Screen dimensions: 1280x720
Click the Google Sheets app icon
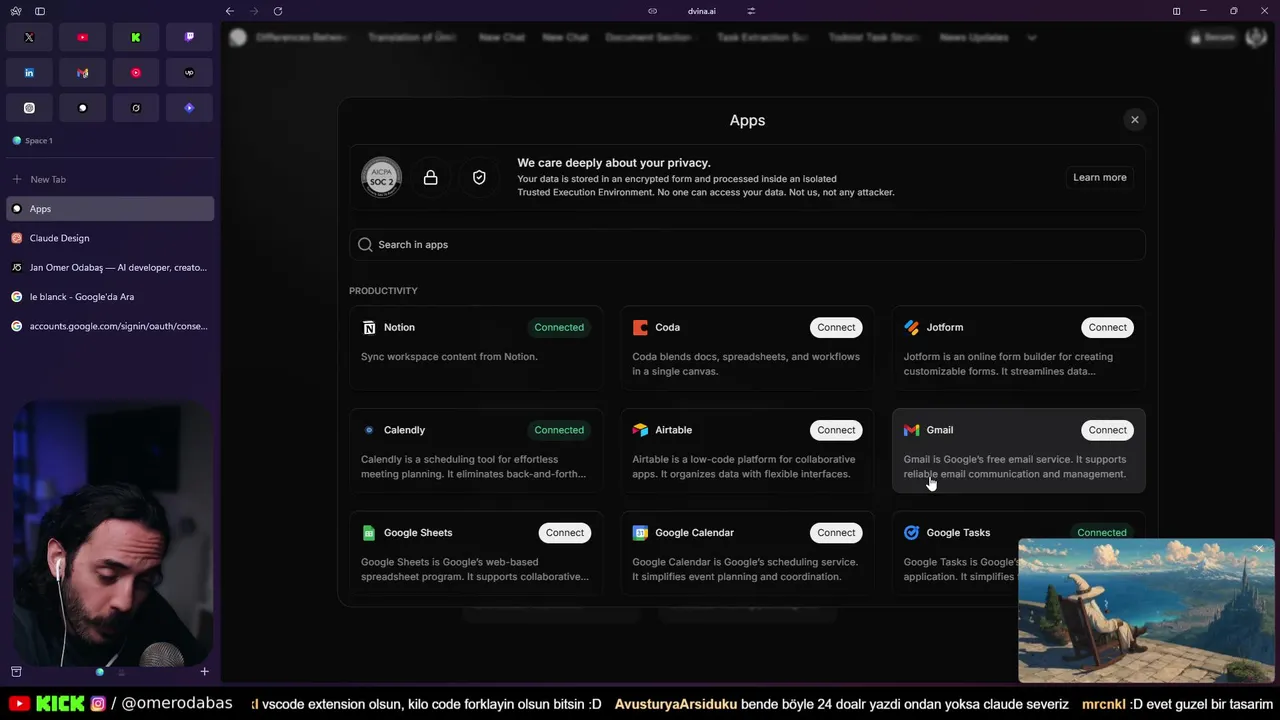point(369,533)
